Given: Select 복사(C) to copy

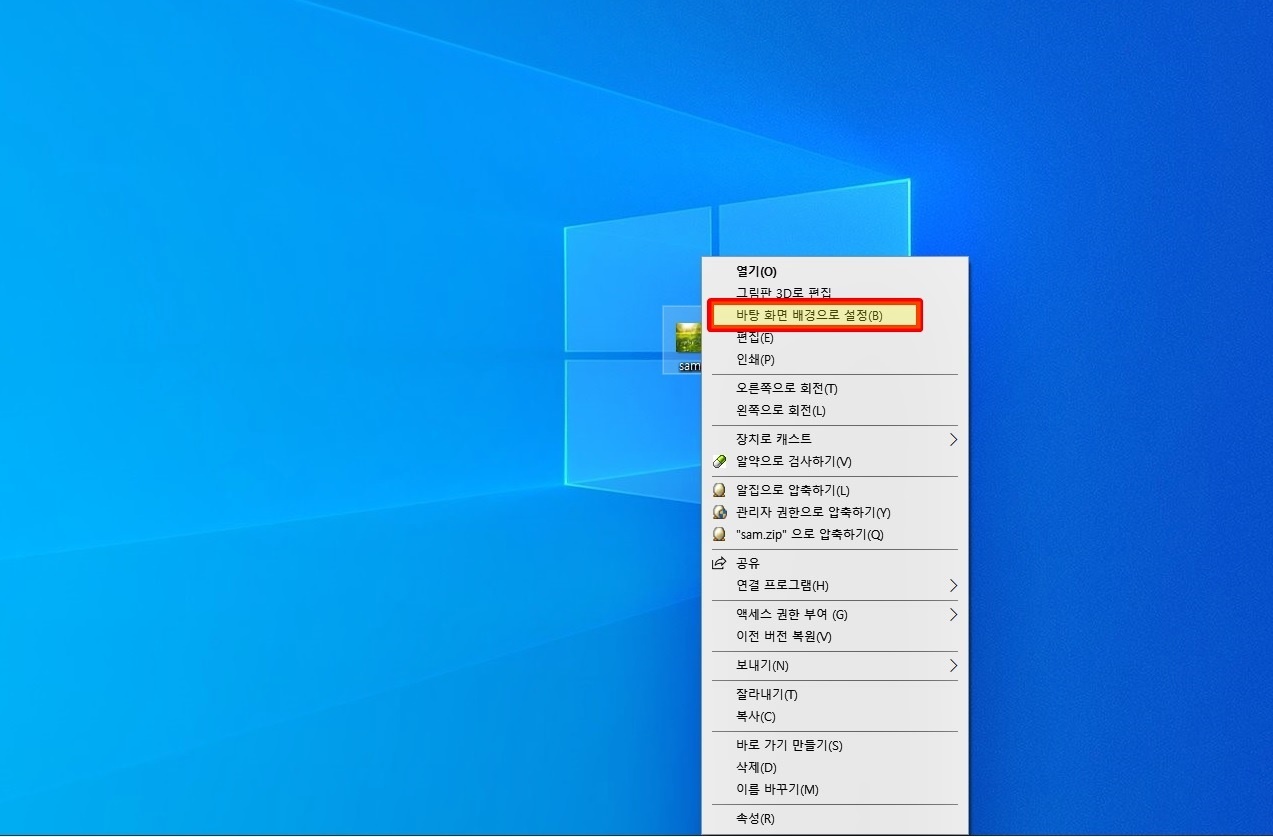Looking at the screenshot, I should coord(835,717).
